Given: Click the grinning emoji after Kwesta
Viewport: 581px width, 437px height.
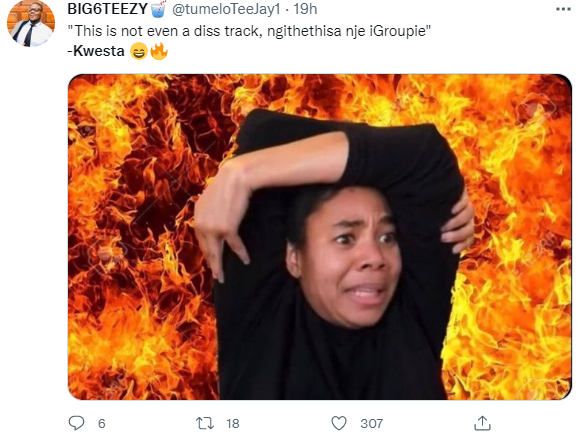Looking at the screenshot, I should coord(139,51).
